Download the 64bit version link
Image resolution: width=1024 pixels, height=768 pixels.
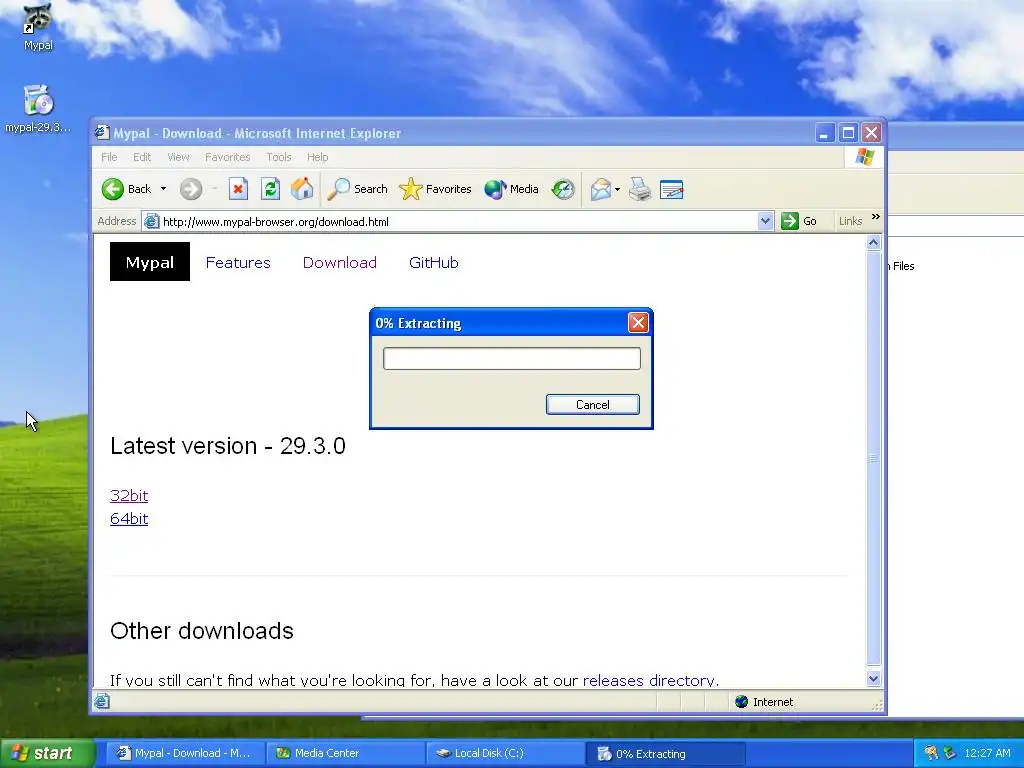pyautogui.click(x=129, y=519)
